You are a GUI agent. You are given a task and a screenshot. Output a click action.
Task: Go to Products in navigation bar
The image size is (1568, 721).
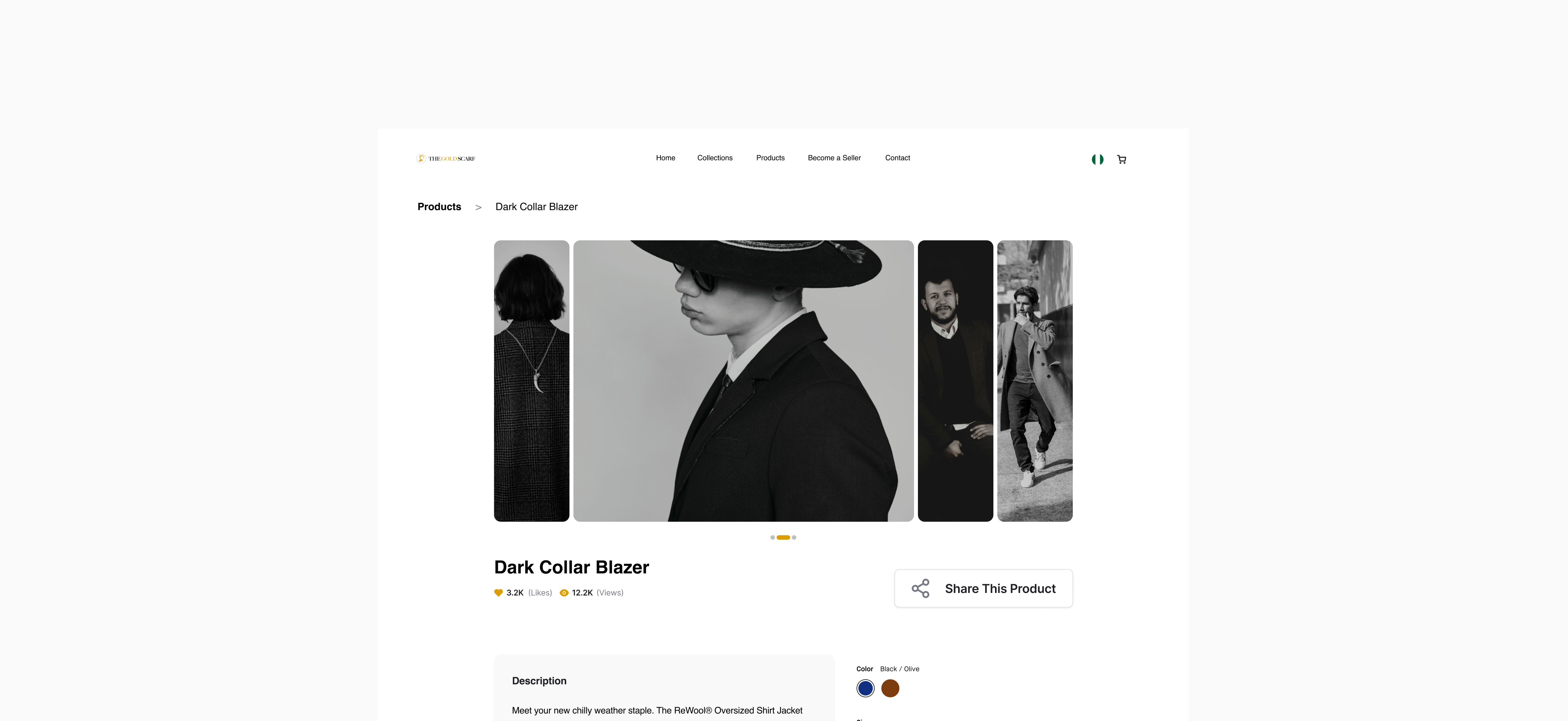770,158
